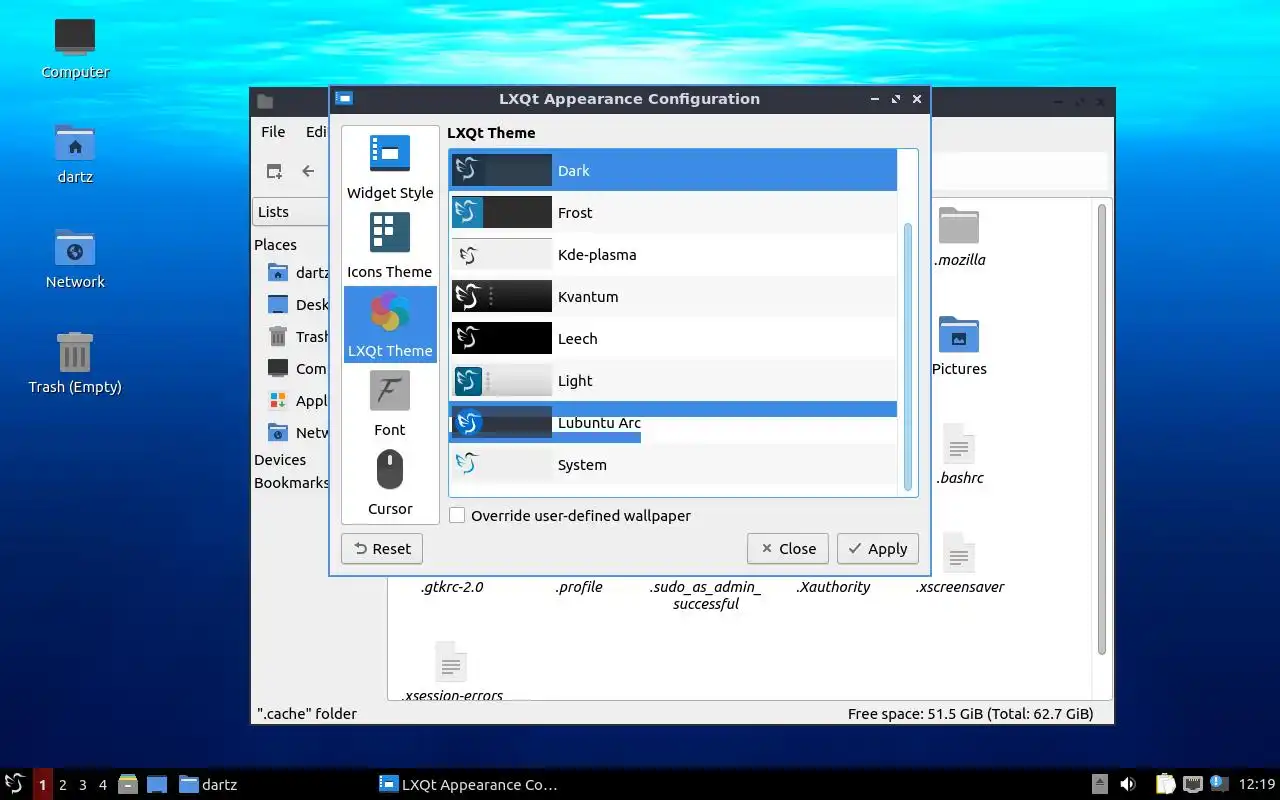Launch file manager from the taskbar quicklaunch
Screen dimensions: 1280x800
[128, 784]
